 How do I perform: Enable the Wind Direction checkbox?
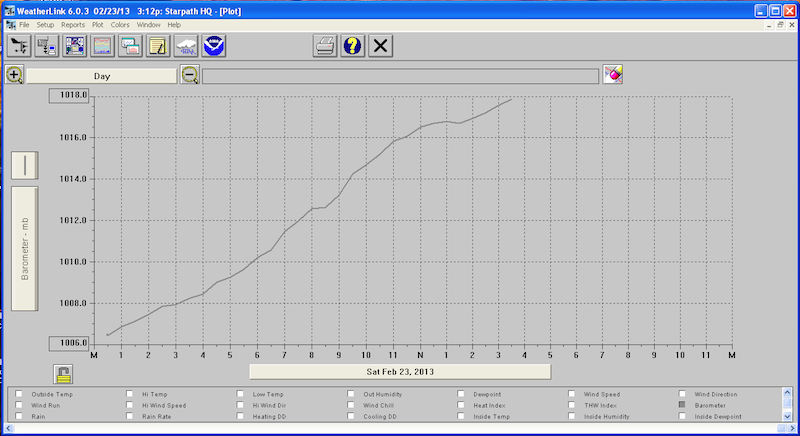coord(682,394)
